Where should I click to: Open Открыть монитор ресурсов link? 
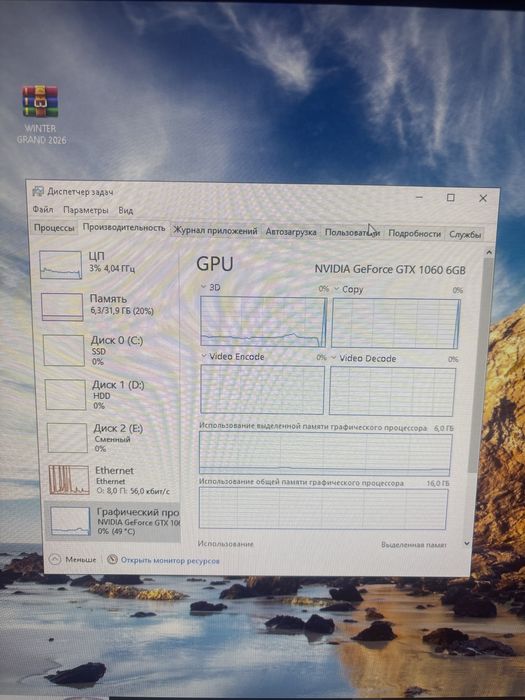(170, 561)
